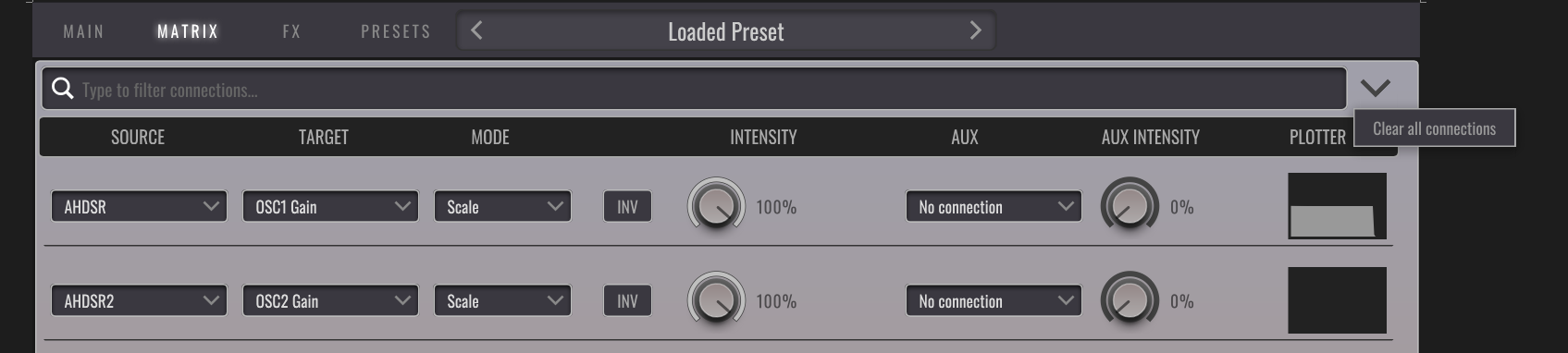Viewport: 1568px width, 353px height.
Task: Switch to the FX tab
Action: (x=291, y=31)
